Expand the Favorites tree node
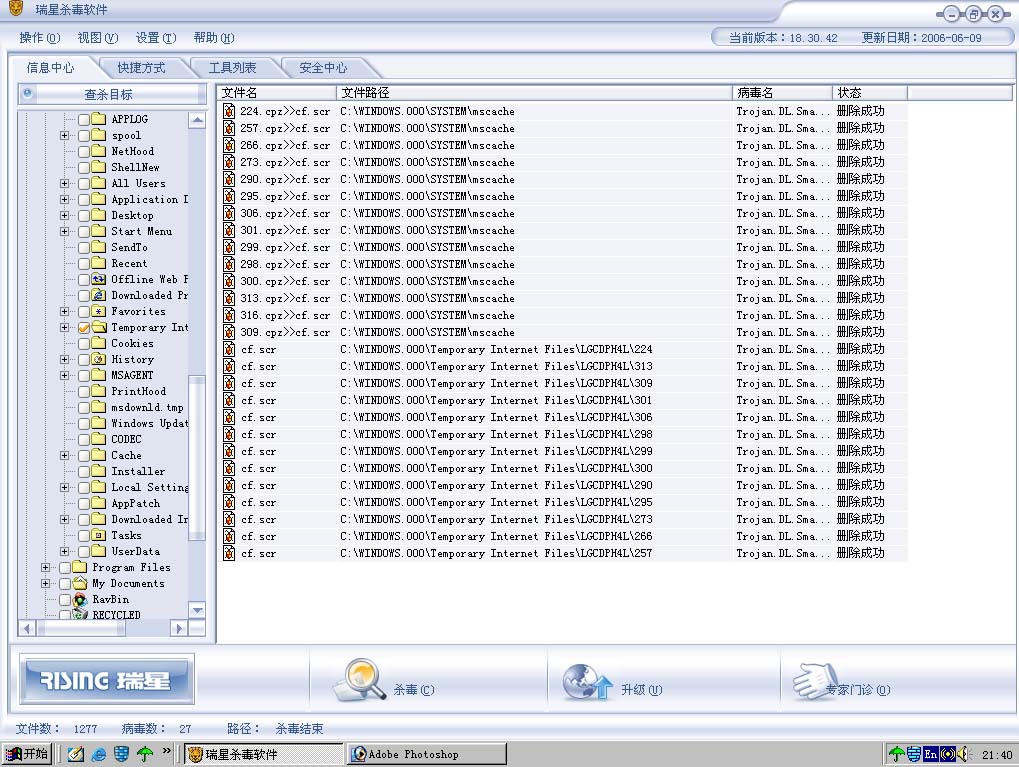The height and width of the screenshot is (767, 1019). [x=64, y=311]
